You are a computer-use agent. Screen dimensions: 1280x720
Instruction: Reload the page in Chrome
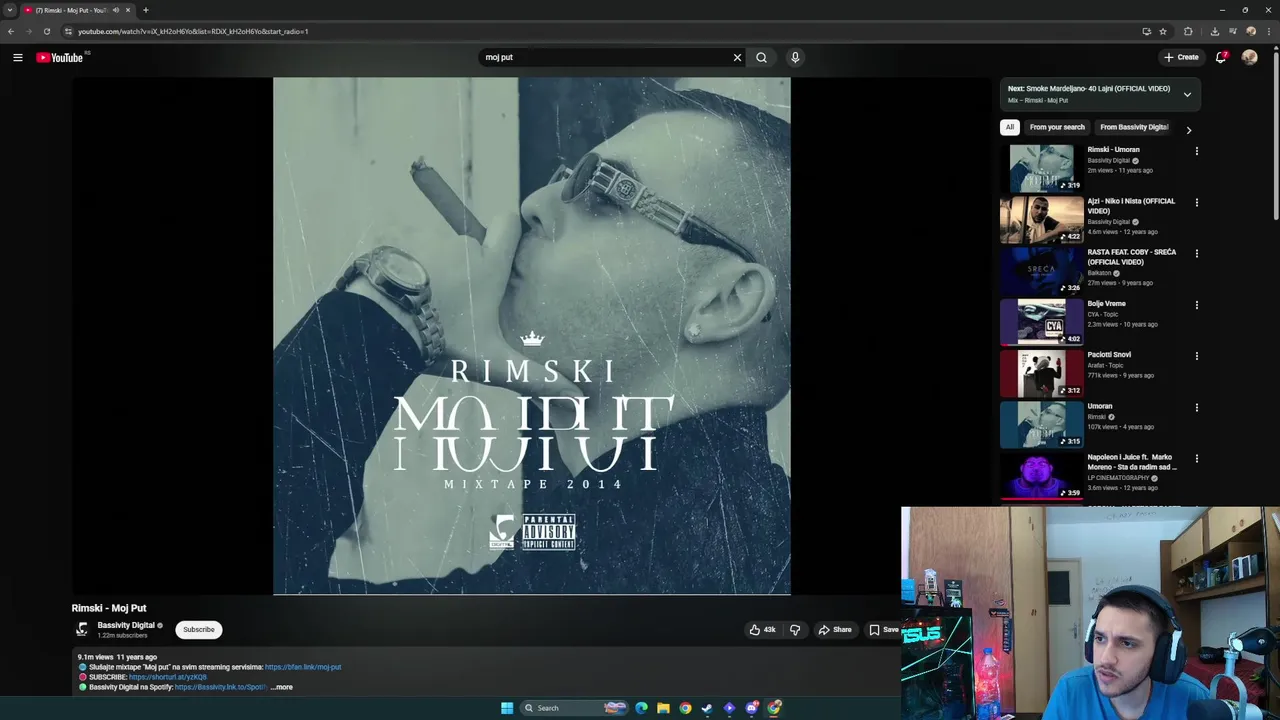pyautogui.click(x=47, y=31)
